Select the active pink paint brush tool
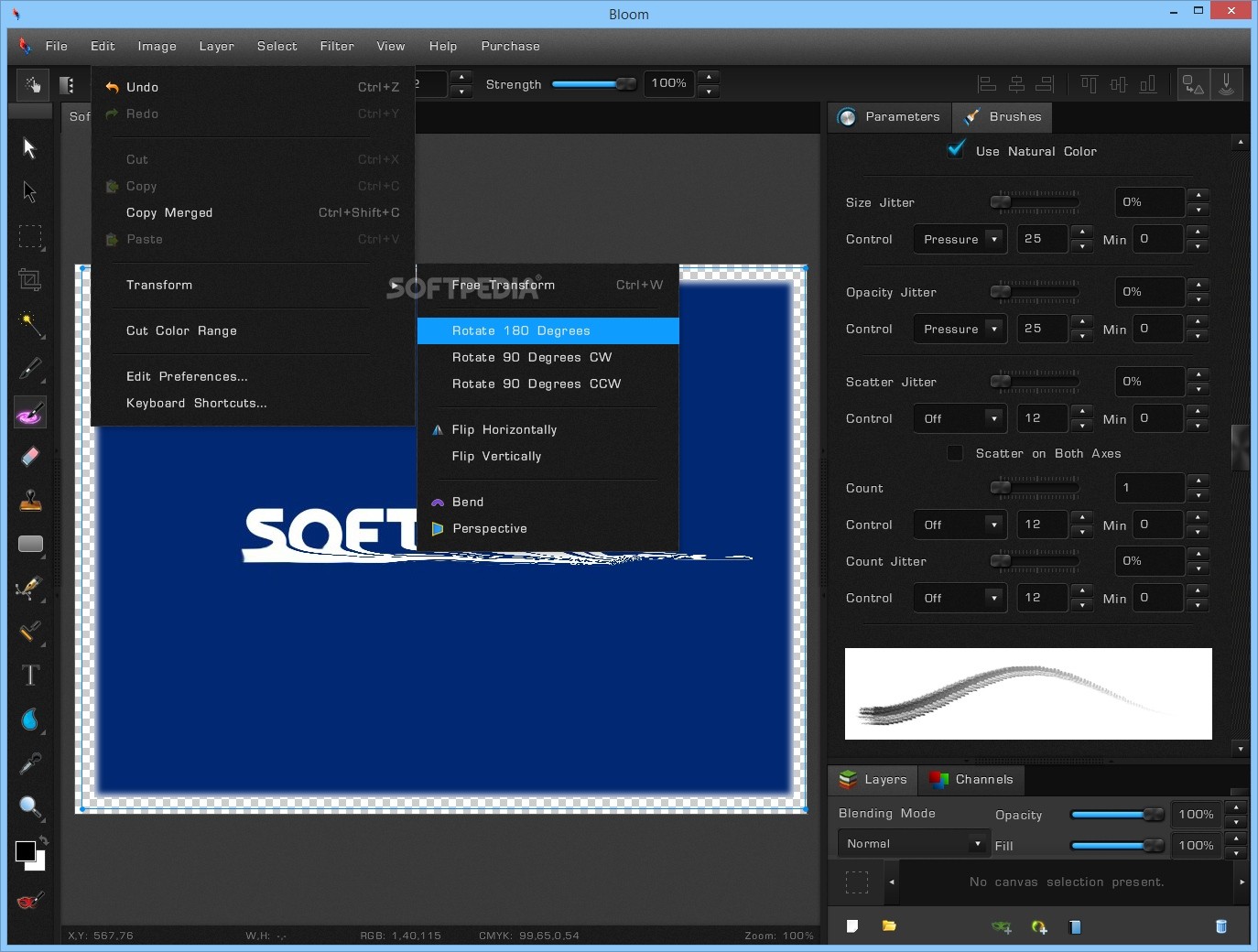 point(30,413)
